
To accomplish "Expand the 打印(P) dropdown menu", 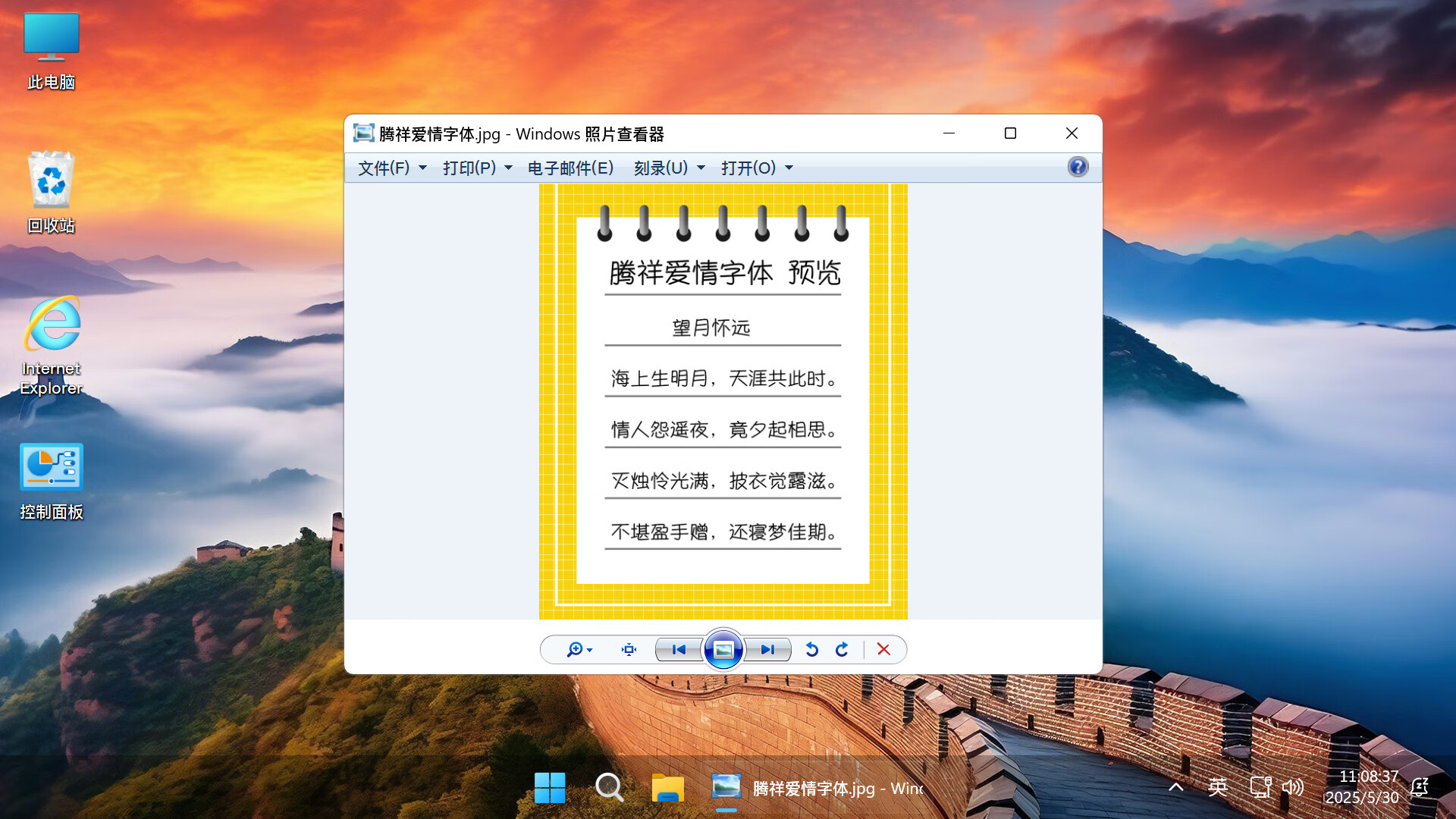I will click(477, 168).
